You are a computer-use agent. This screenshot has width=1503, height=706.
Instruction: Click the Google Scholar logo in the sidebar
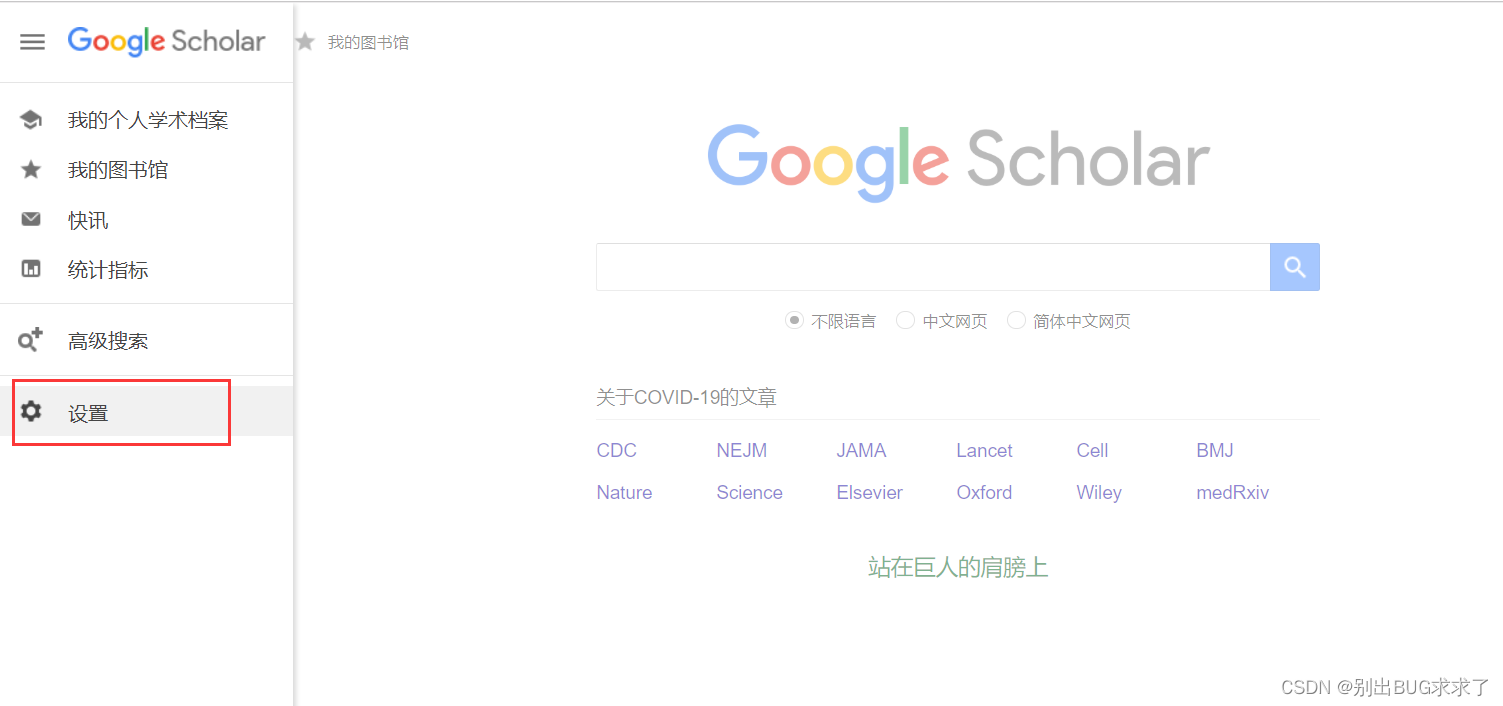click(x=166, y=41)
